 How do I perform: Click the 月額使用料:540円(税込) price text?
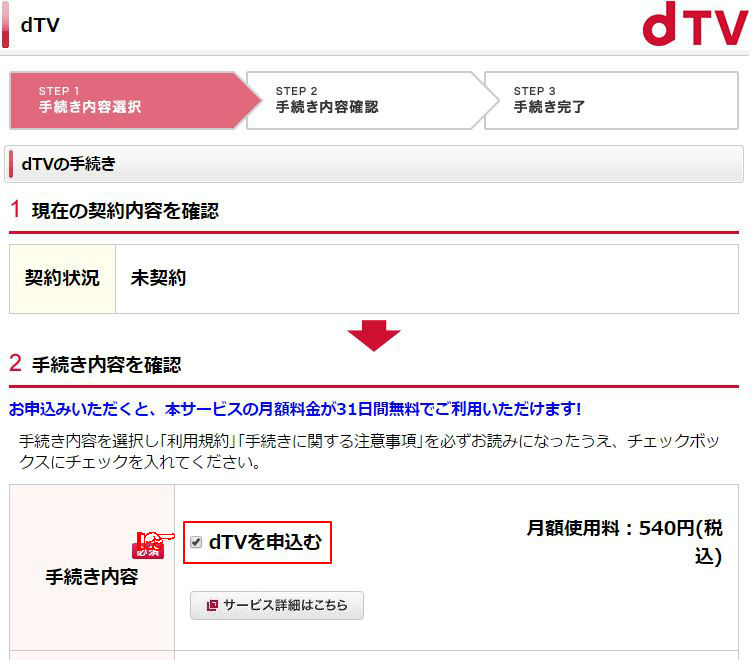pos(624,542)
